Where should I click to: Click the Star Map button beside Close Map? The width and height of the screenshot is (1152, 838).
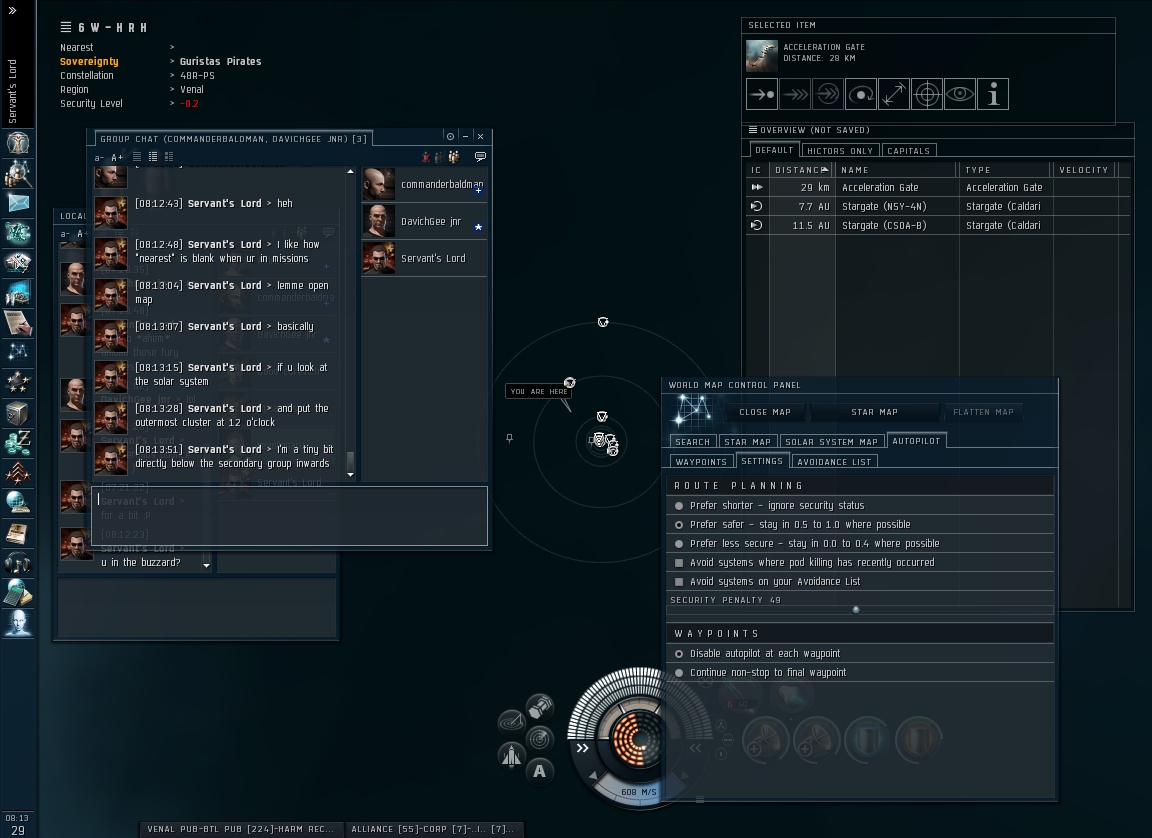[874, 412]
